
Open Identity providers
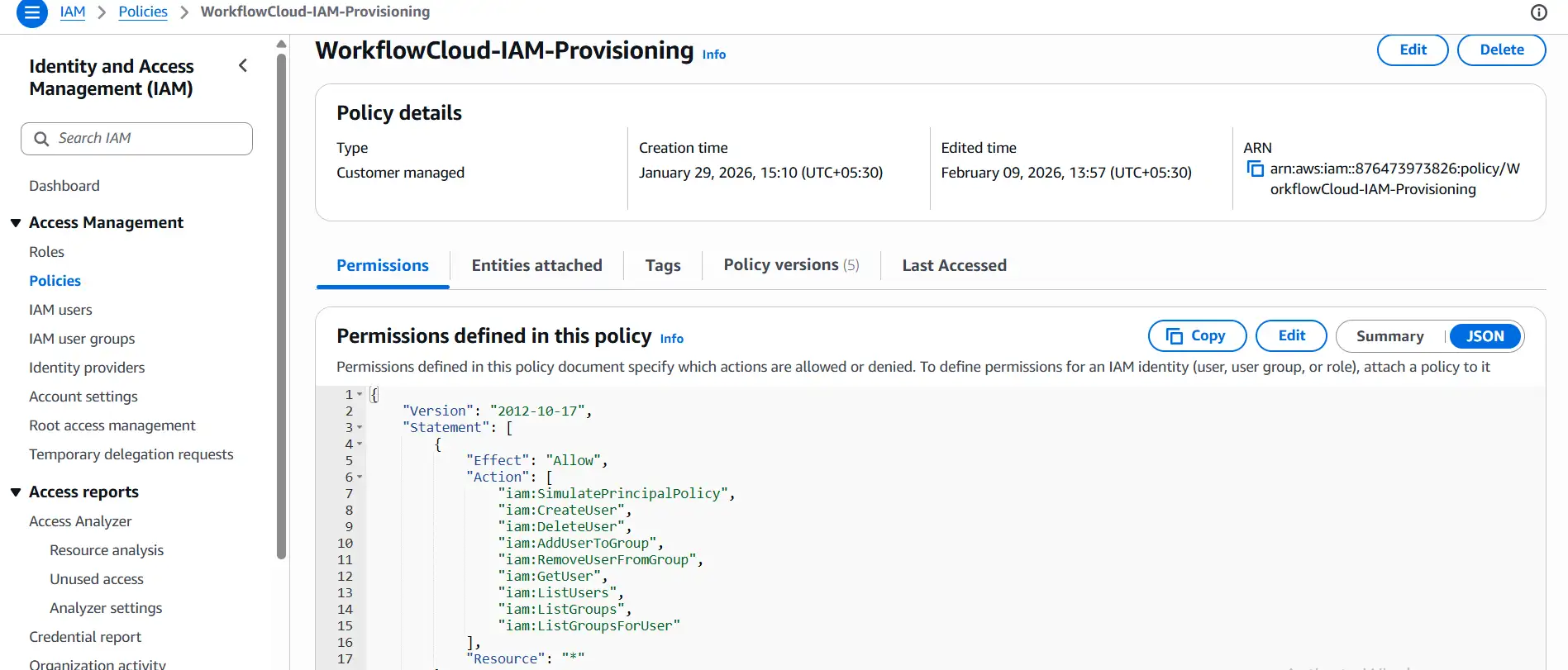[87, 368]
